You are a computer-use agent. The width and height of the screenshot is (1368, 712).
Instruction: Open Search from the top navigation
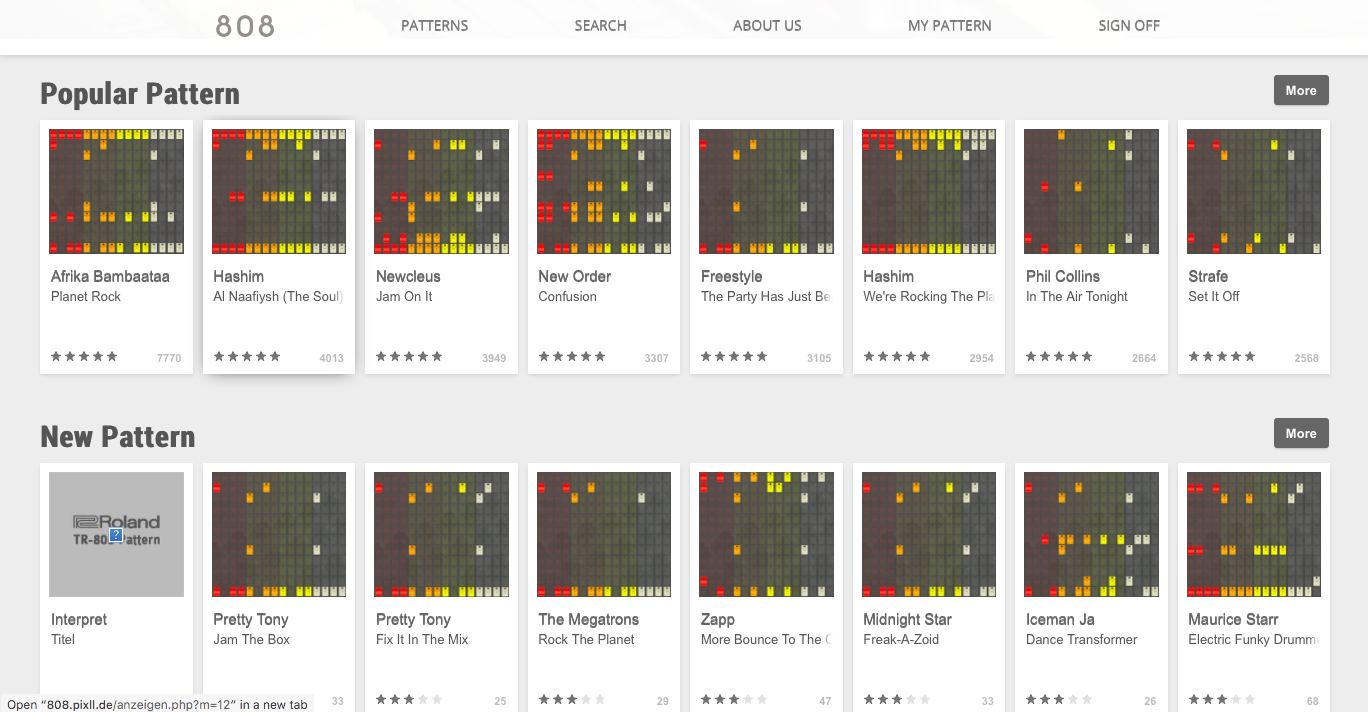tap(600, 26)
